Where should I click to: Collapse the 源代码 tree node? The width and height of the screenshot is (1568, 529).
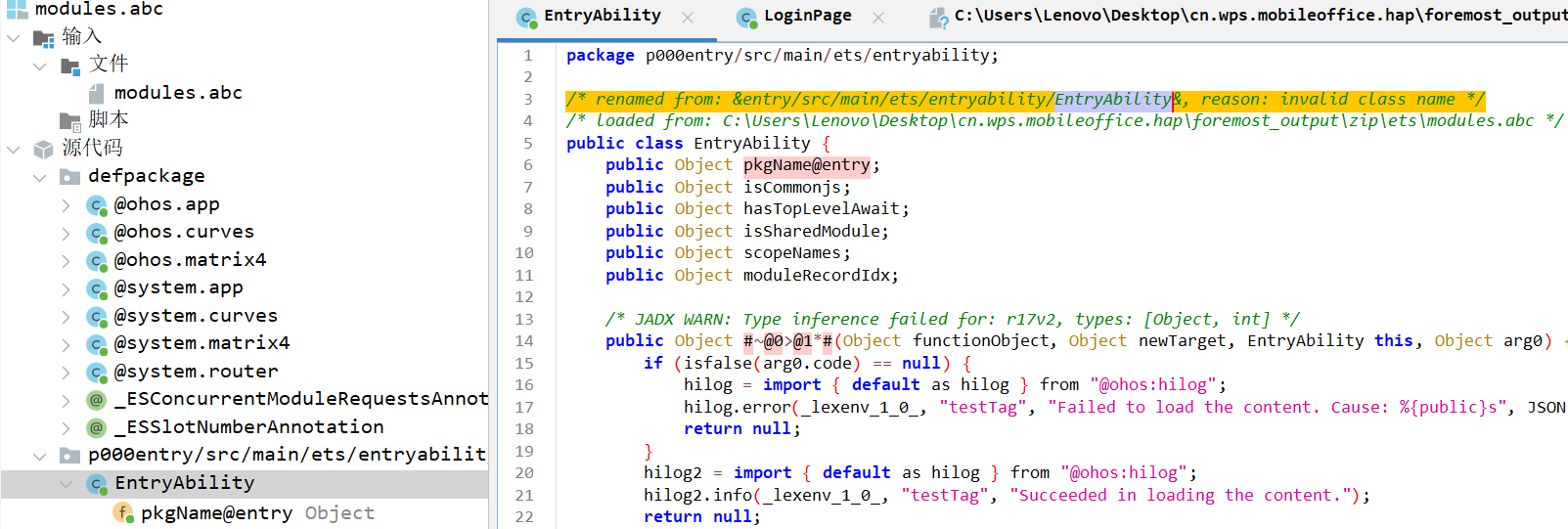14,149
